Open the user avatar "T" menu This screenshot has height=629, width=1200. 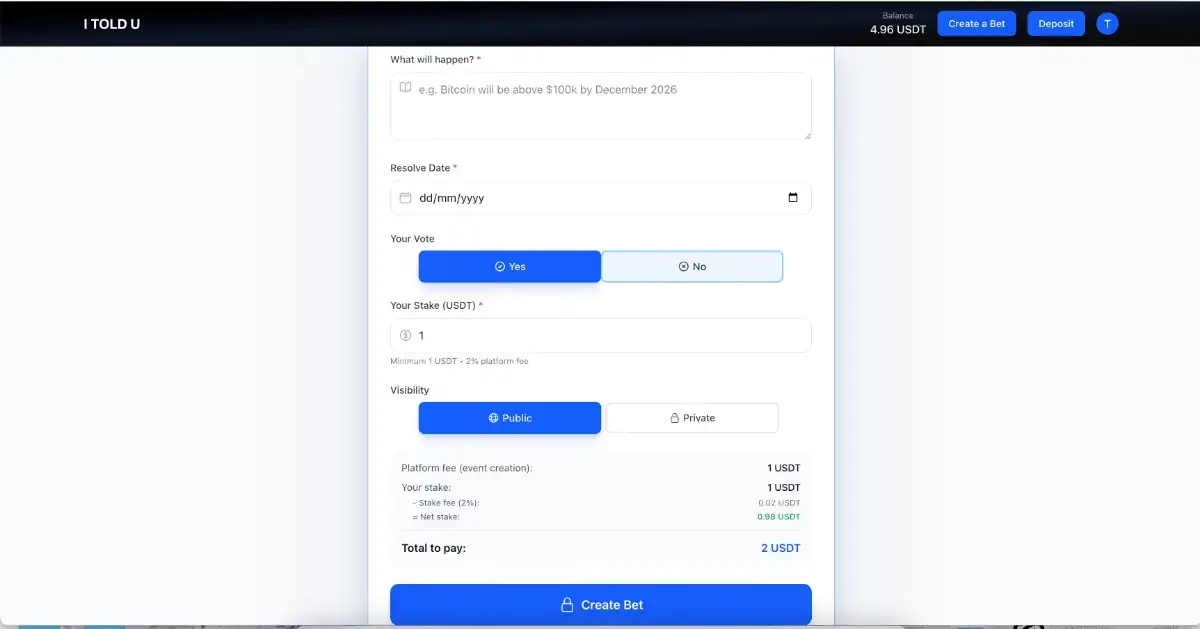pos(1107,23)
